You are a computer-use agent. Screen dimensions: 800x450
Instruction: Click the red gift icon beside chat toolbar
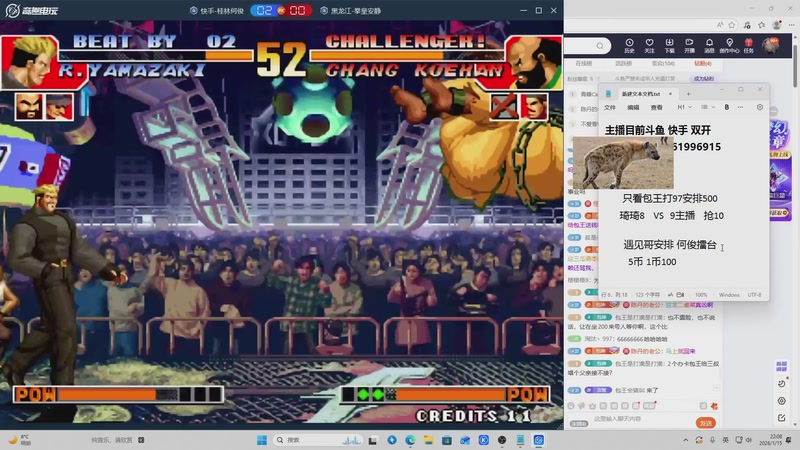[x=714, y=406]
